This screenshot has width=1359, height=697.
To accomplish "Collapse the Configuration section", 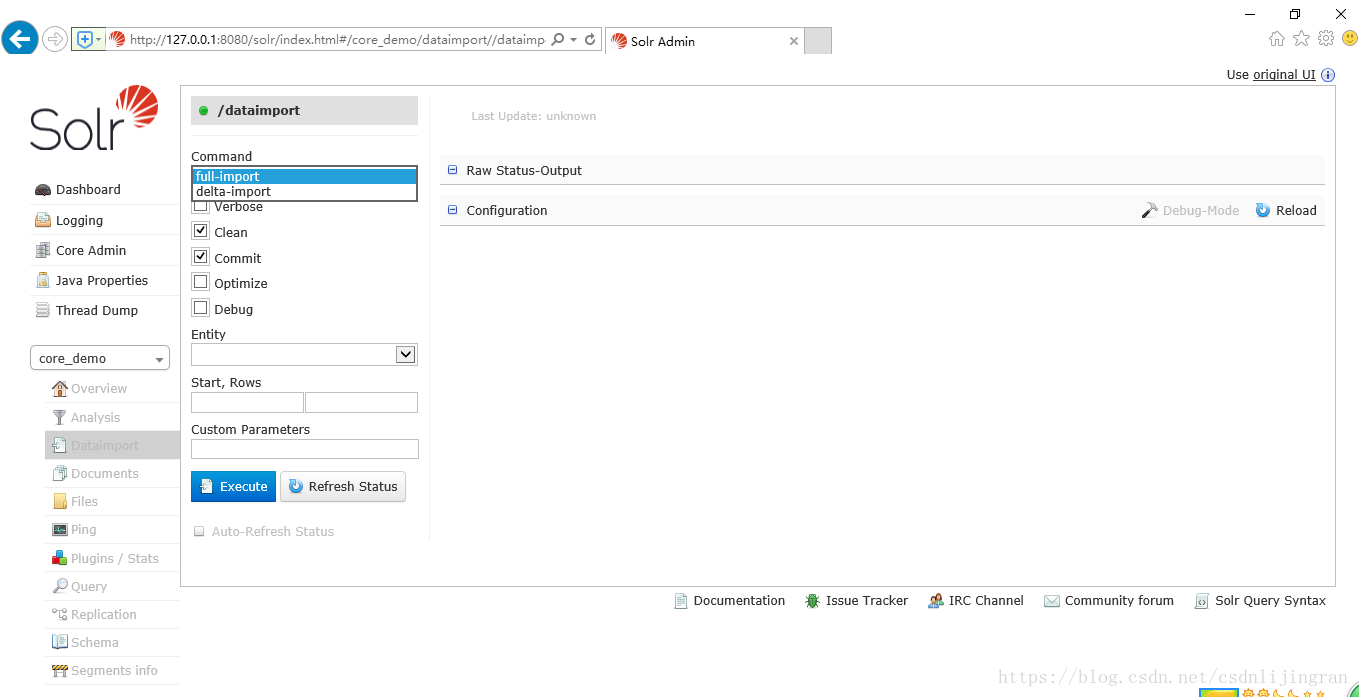I will click(x=452, y=210).
